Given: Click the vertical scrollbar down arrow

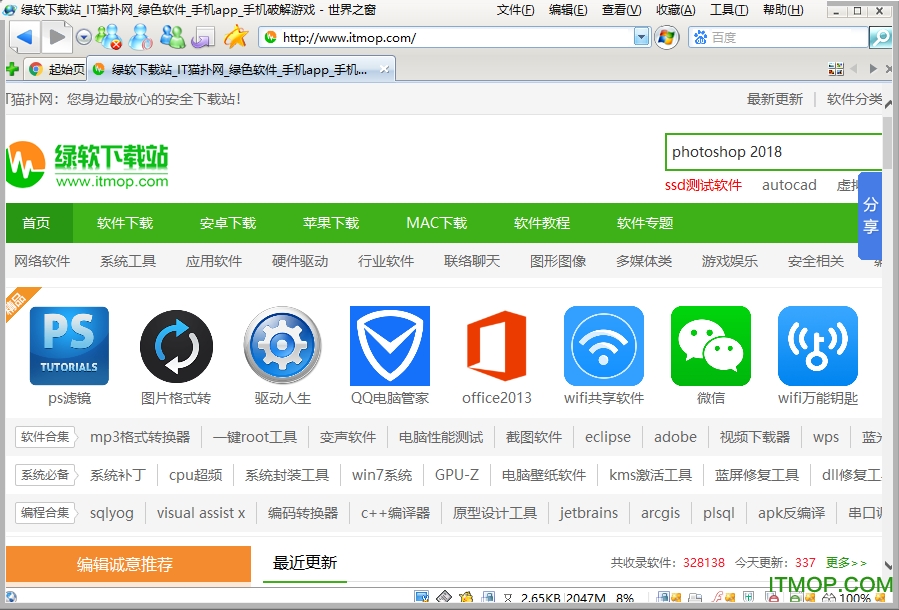Looking at the screenshot, I should (x=888, y=566).
